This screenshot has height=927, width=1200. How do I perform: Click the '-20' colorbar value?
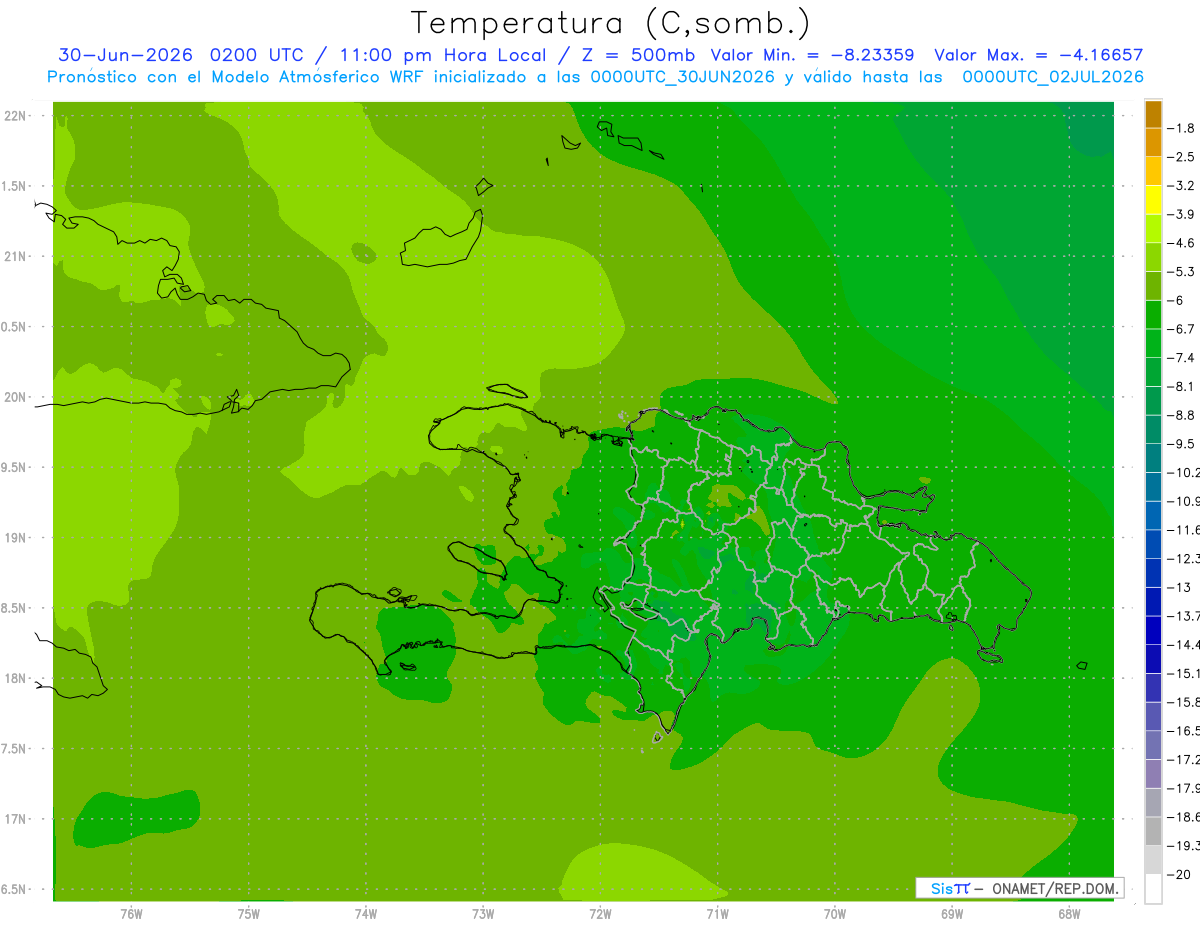tap(1179, 874)
